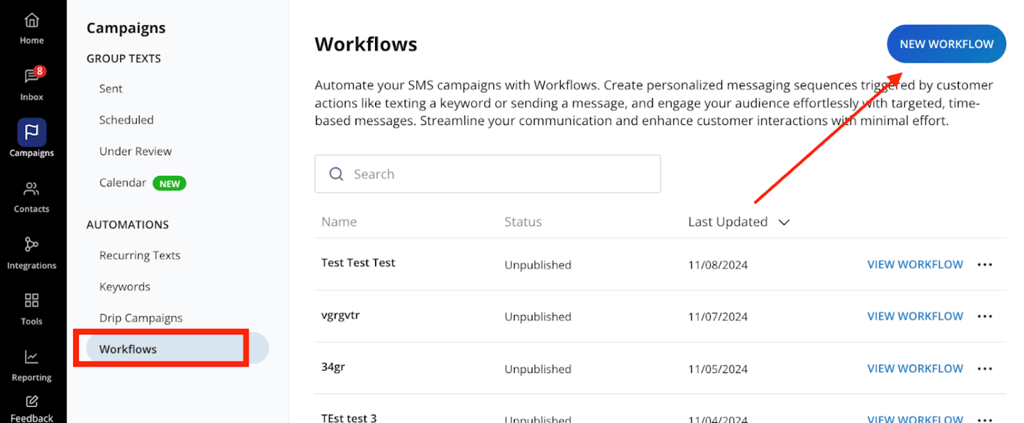View workflow for vgrgvtr
This screenshot has height=423, width=1024.
[x=915, y=317]
